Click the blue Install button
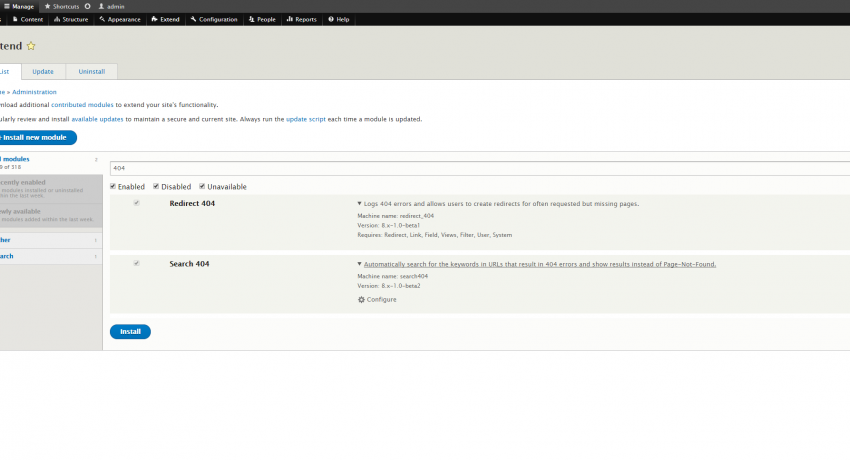Viewport: 850px width, 460px height. [130, 332]
